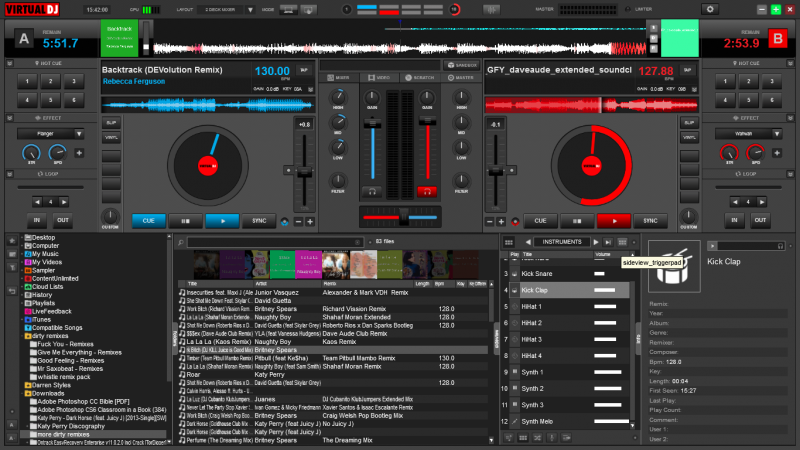Select the Roar by Katy Perry track
The image size is (800, 450).
click(332, 374)
